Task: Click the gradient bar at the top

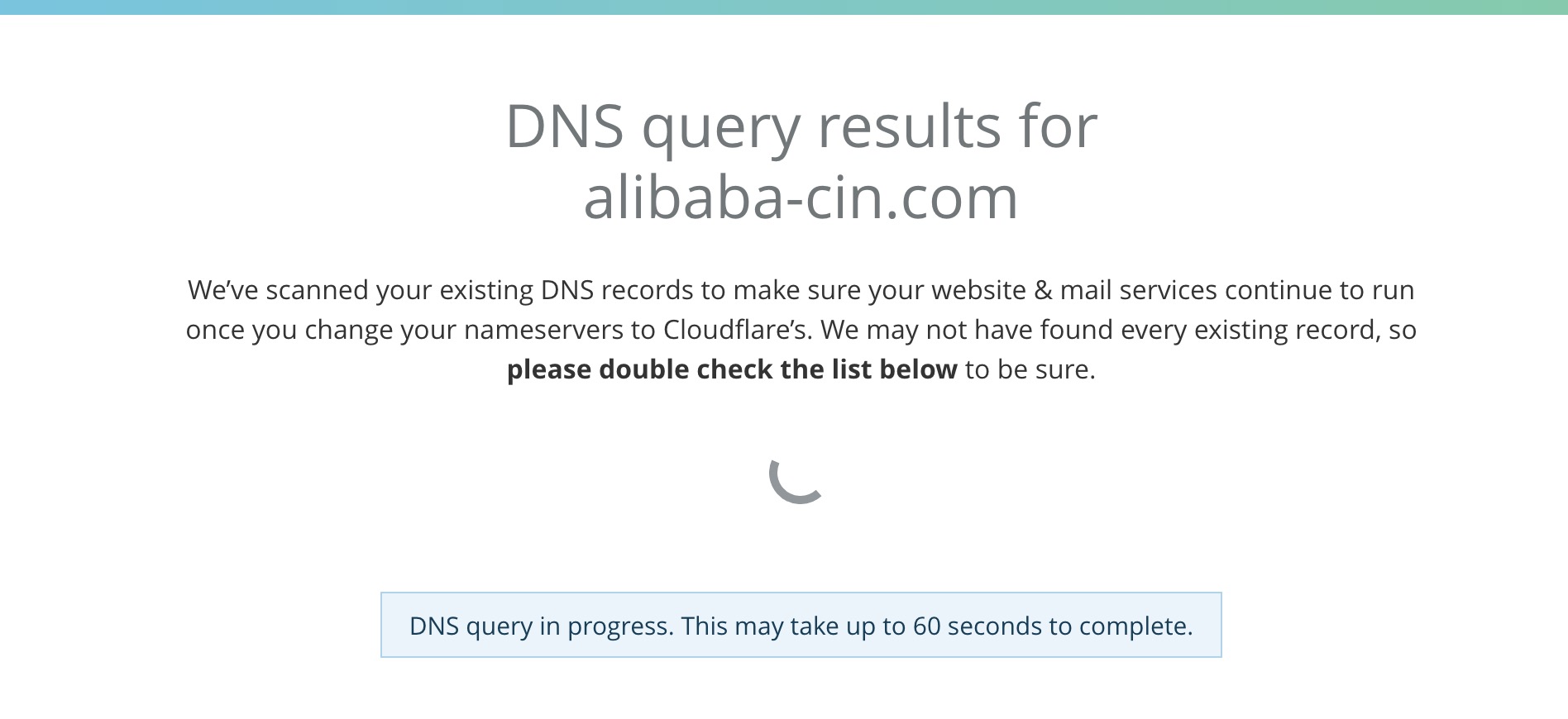Action: (784, 7)
